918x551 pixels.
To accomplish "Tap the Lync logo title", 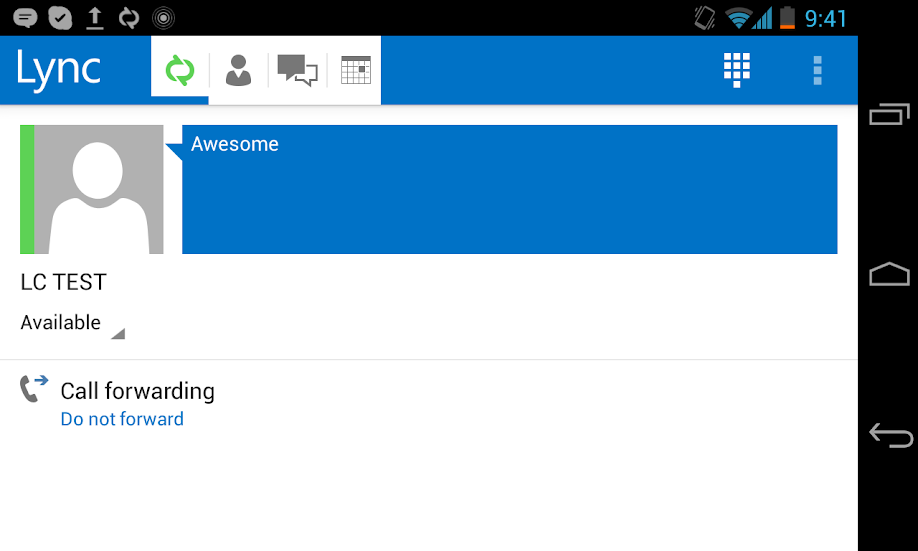I will click(59, 70).
